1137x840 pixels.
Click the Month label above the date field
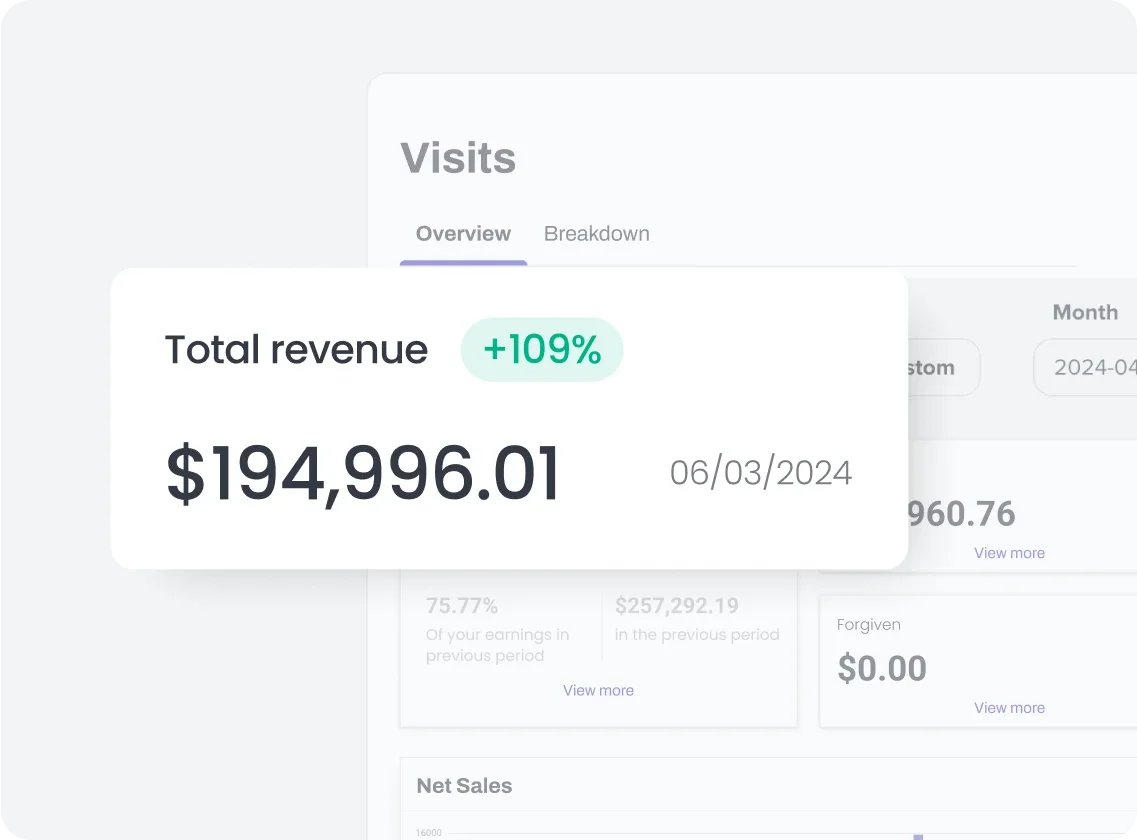[x=1085, y=312]
